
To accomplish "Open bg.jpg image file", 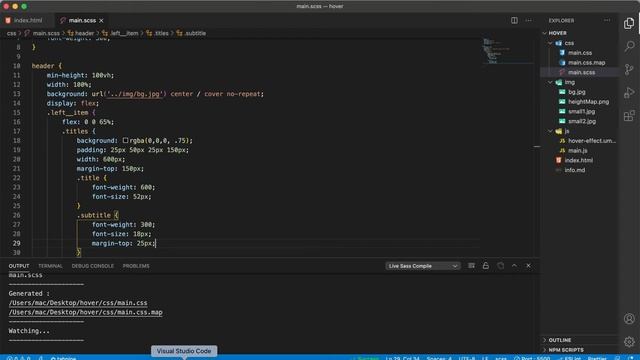I will [577, 92].
